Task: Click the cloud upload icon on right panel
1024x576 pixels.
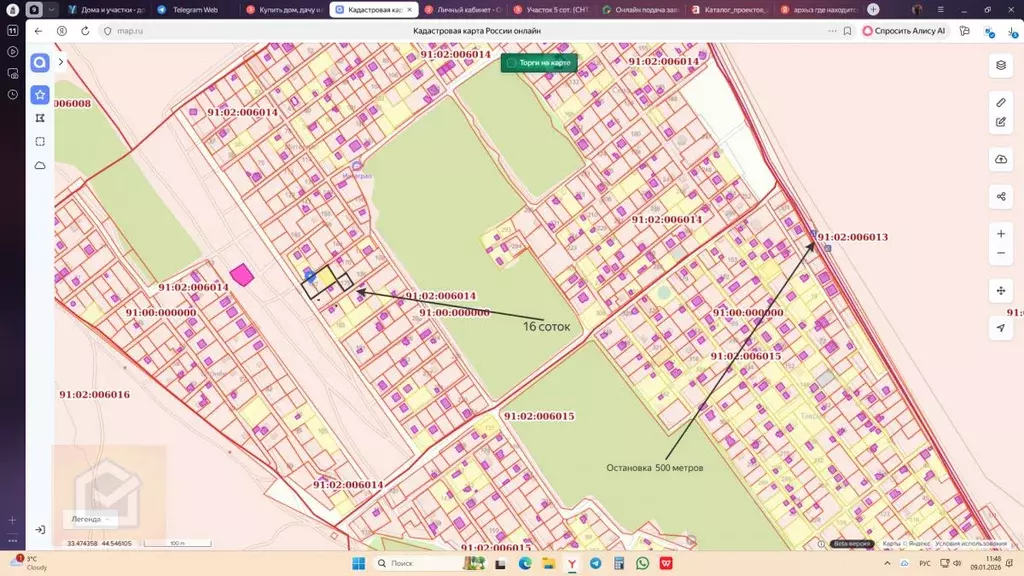Action: pos(1000,158)
